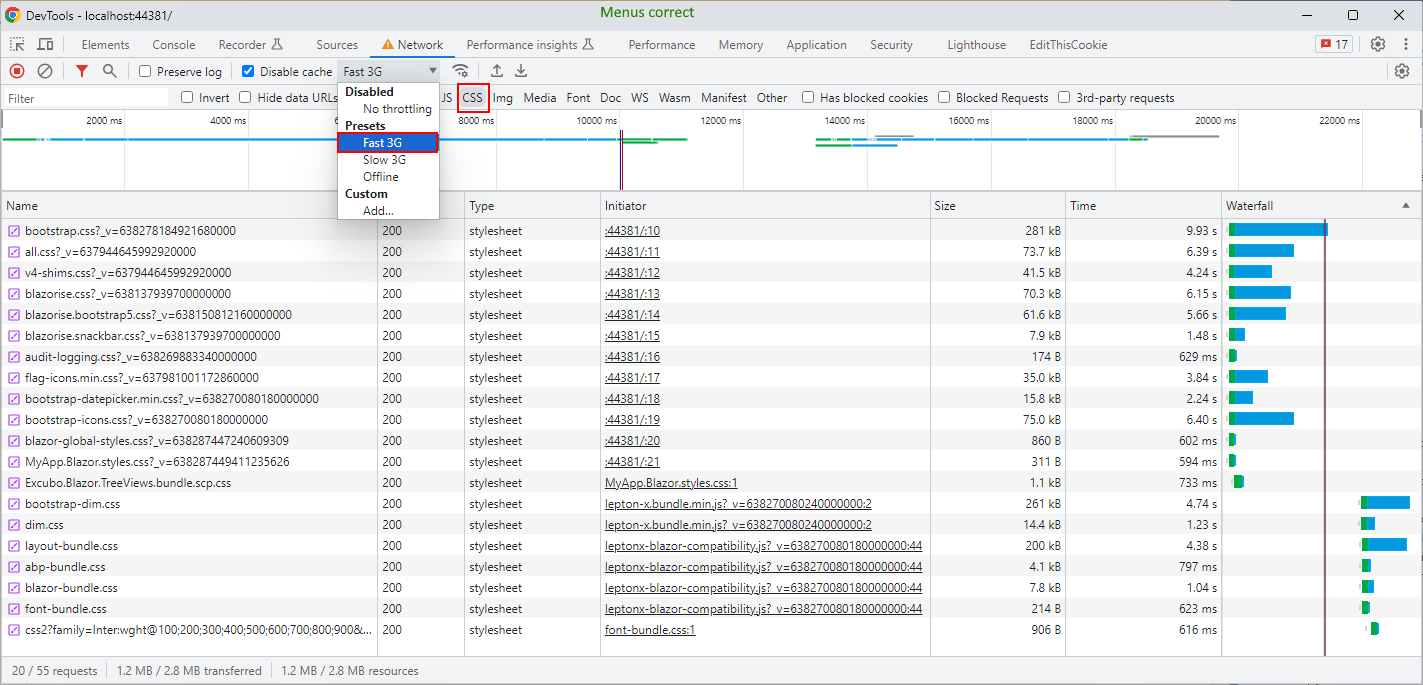Open initiator link MyApp.Blazor.styles.css:1
Screen dimensions: 1423x685
[x=671, y=483]
